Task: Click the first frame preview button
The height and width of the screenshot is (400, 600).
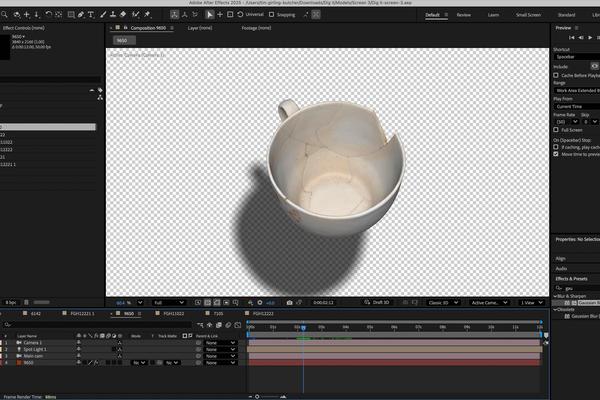Action: click(572, 38)
